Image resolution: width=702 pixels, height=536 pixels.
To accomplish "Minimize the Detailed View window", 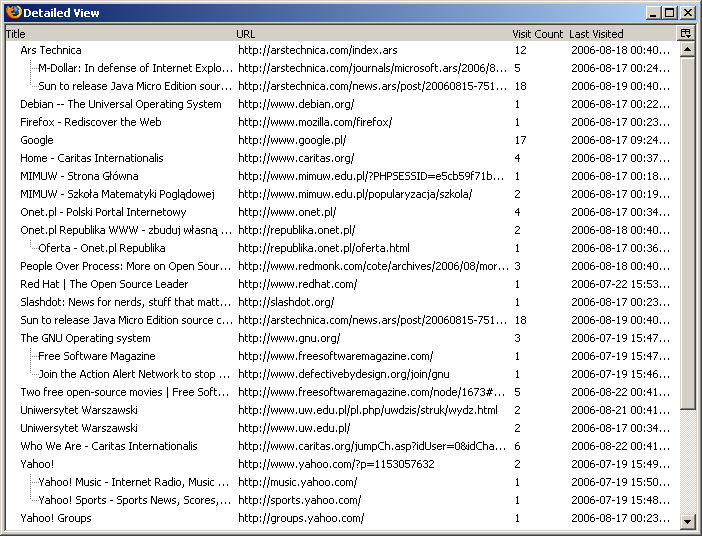I will click(653, 13).
